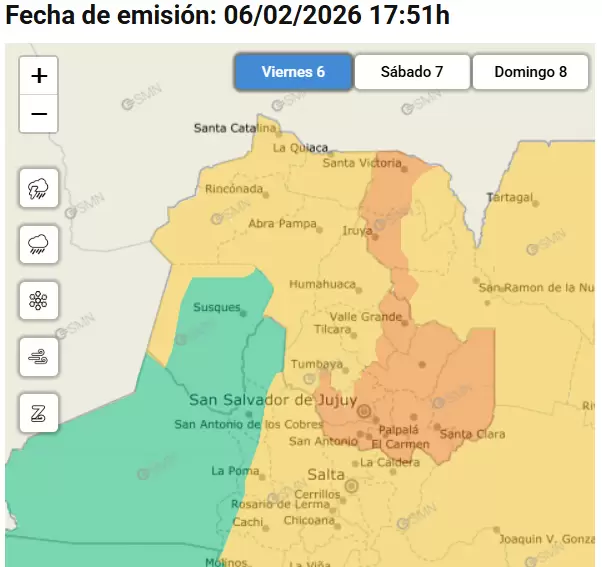
Task: Click the San Salvador de Jujuy label
Action: coord(273,400)
